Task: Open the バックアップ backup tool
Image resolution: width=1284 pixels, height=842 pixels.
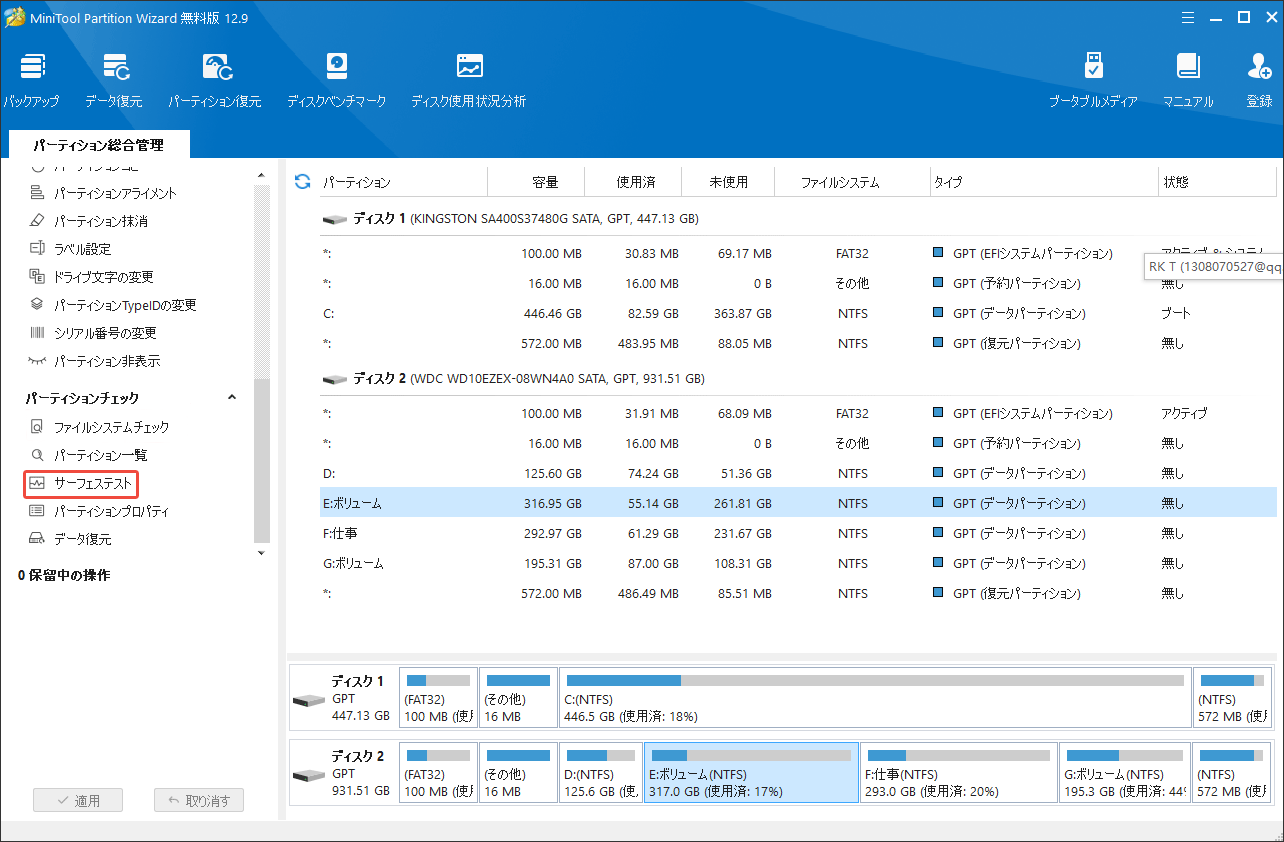Action: (x=30, y=80)
